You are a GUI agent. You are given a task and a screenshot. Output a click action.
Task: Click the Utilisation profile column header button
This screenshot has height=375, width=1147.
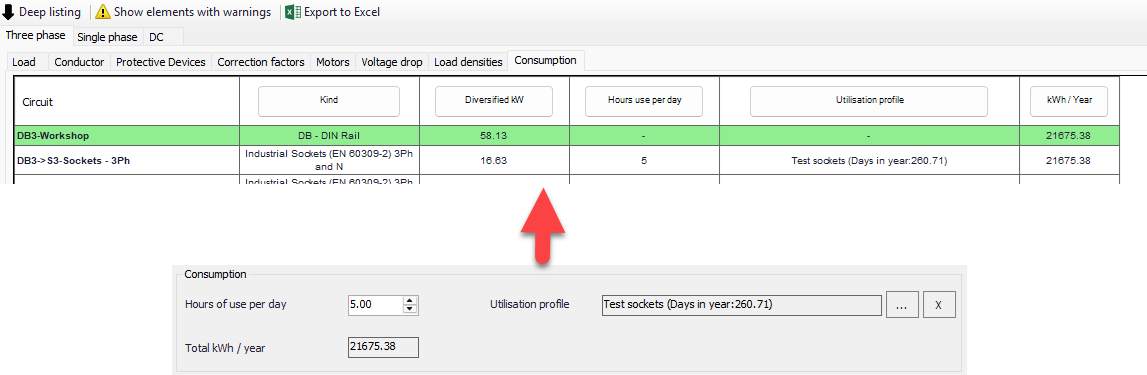click(x=869, y=101)
